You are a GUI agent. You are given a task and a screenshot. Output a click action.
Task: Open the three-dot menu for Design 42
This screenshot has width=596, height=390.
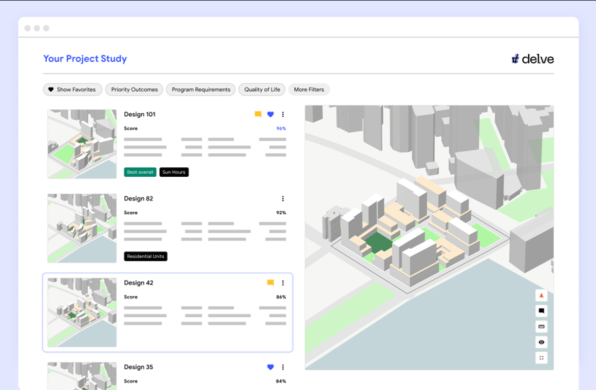pos(283,282)
